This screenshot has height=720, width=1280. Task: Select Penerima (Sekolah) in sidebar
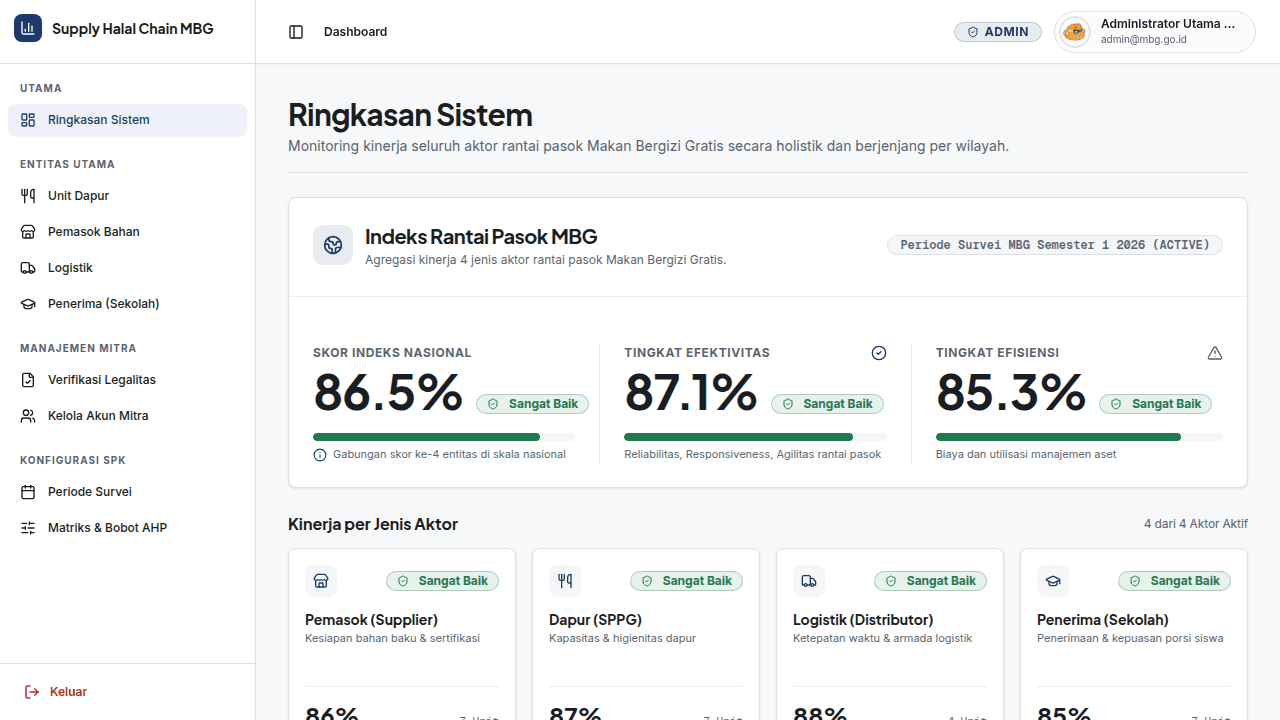(x=127, y=304)
